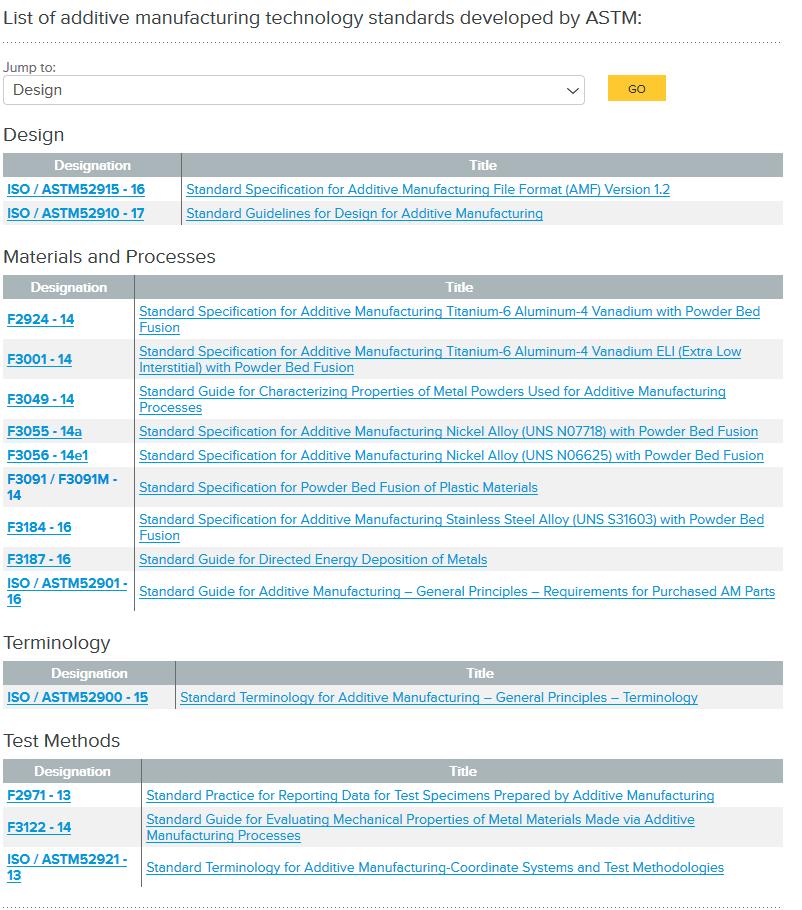Open F3001 - 14 designation link
This screenshot has height=910, width=802.
coord(39,359)
